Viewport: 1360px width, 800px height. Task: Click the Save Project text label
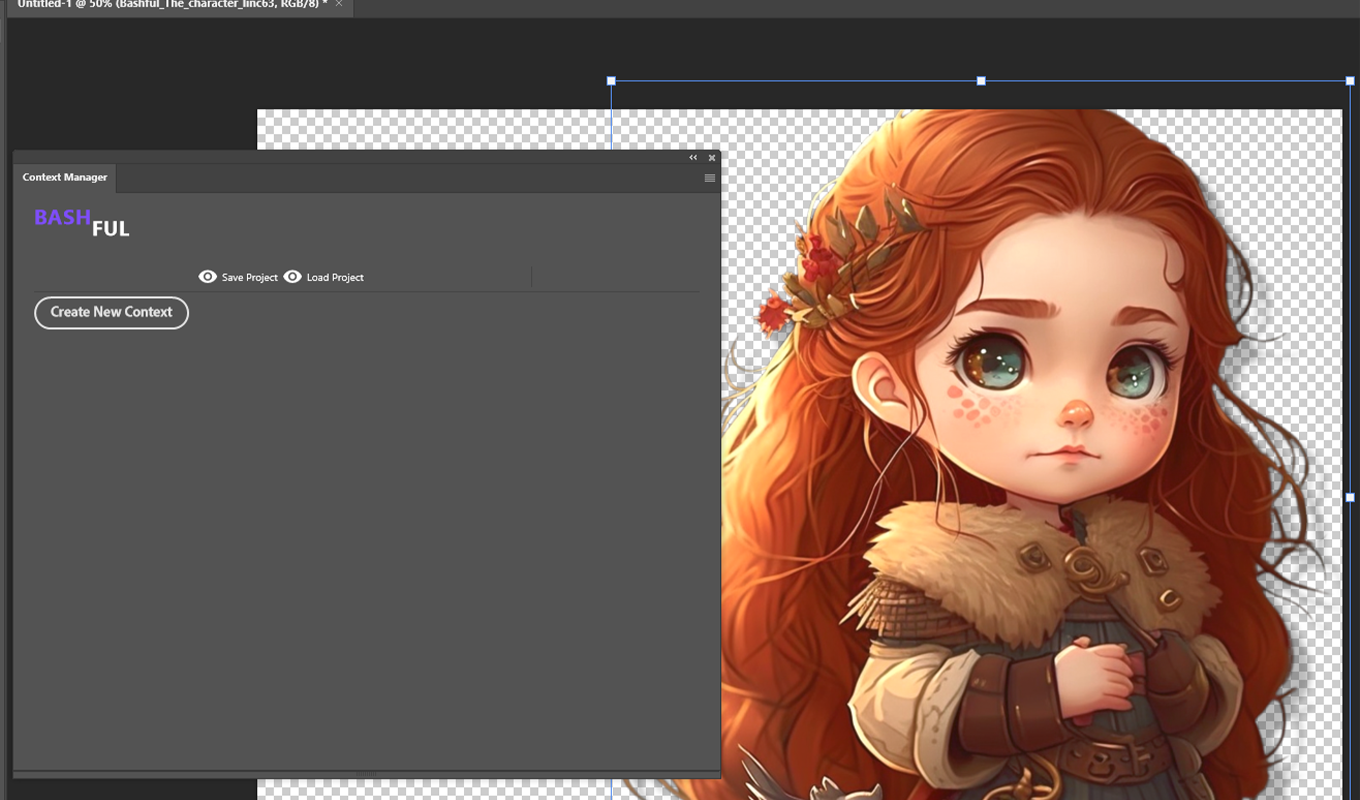250,278
